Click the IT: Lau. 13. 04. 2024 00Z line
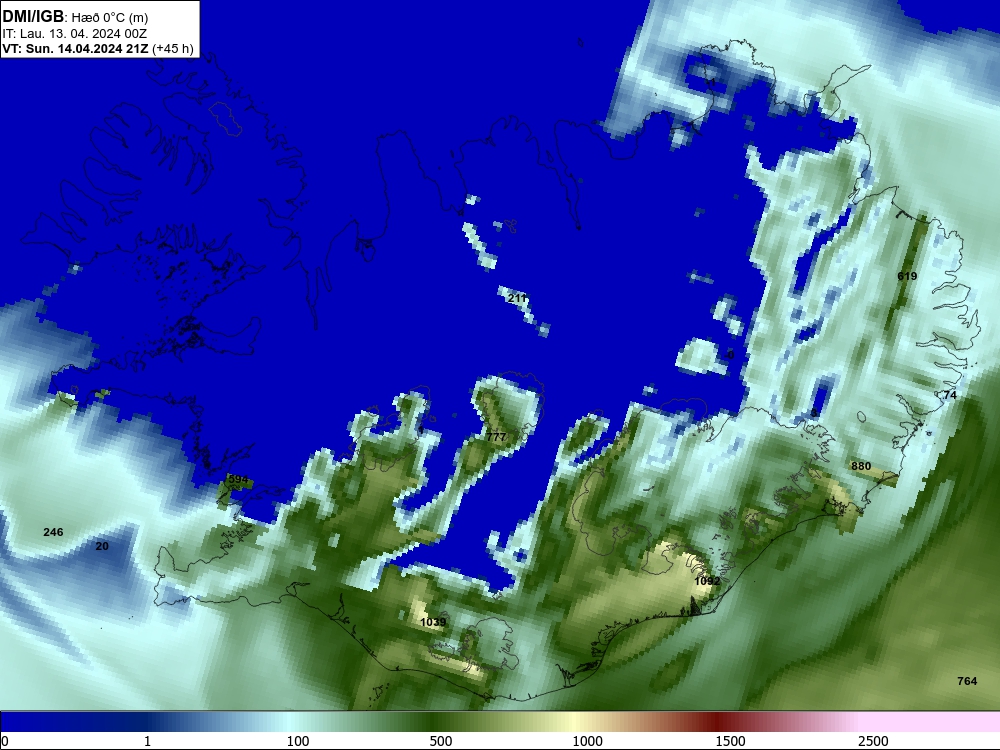The width and height of the screenshot is (1000, 750). 75,33
